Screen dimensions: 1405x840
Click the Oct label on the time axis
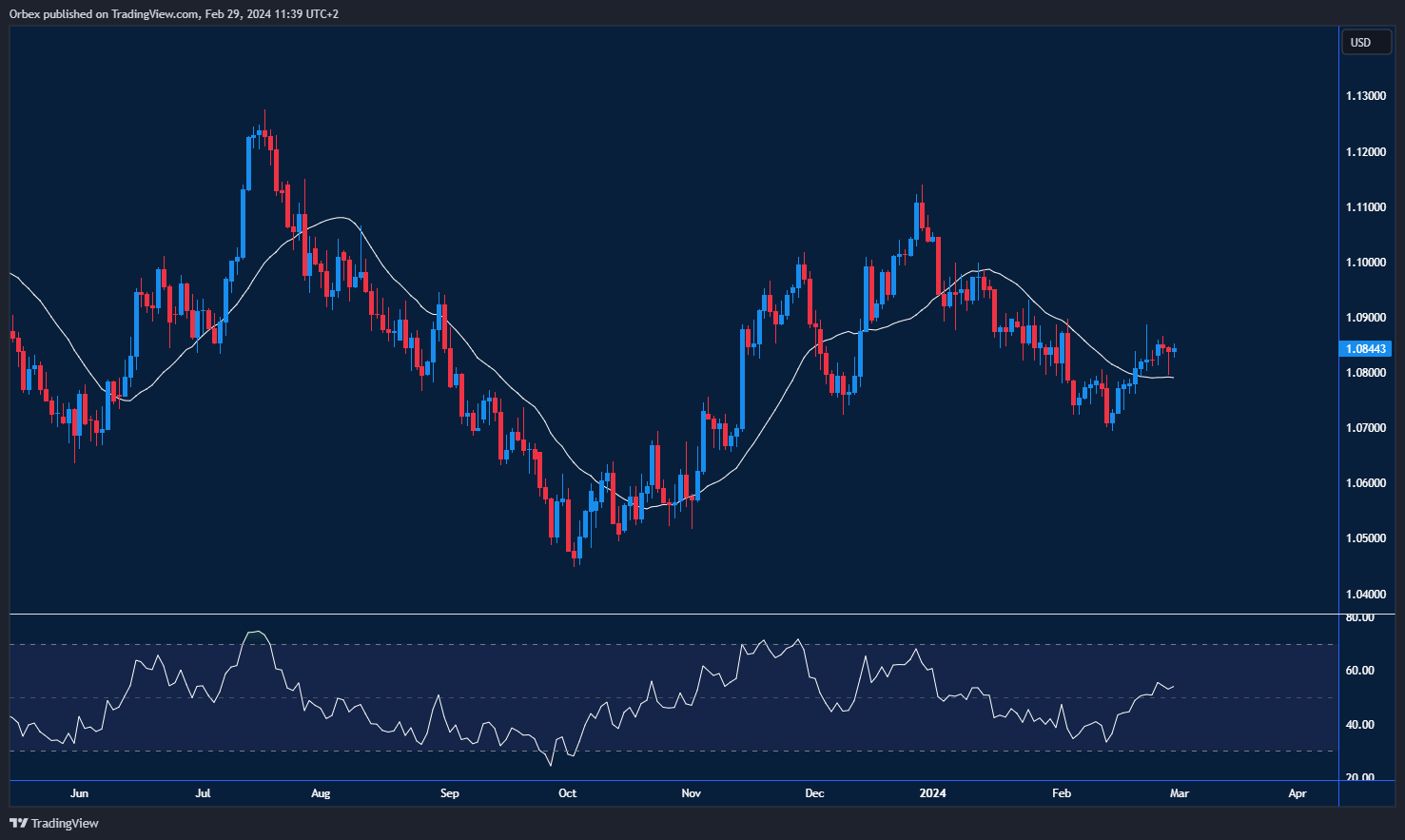(567, 793)
